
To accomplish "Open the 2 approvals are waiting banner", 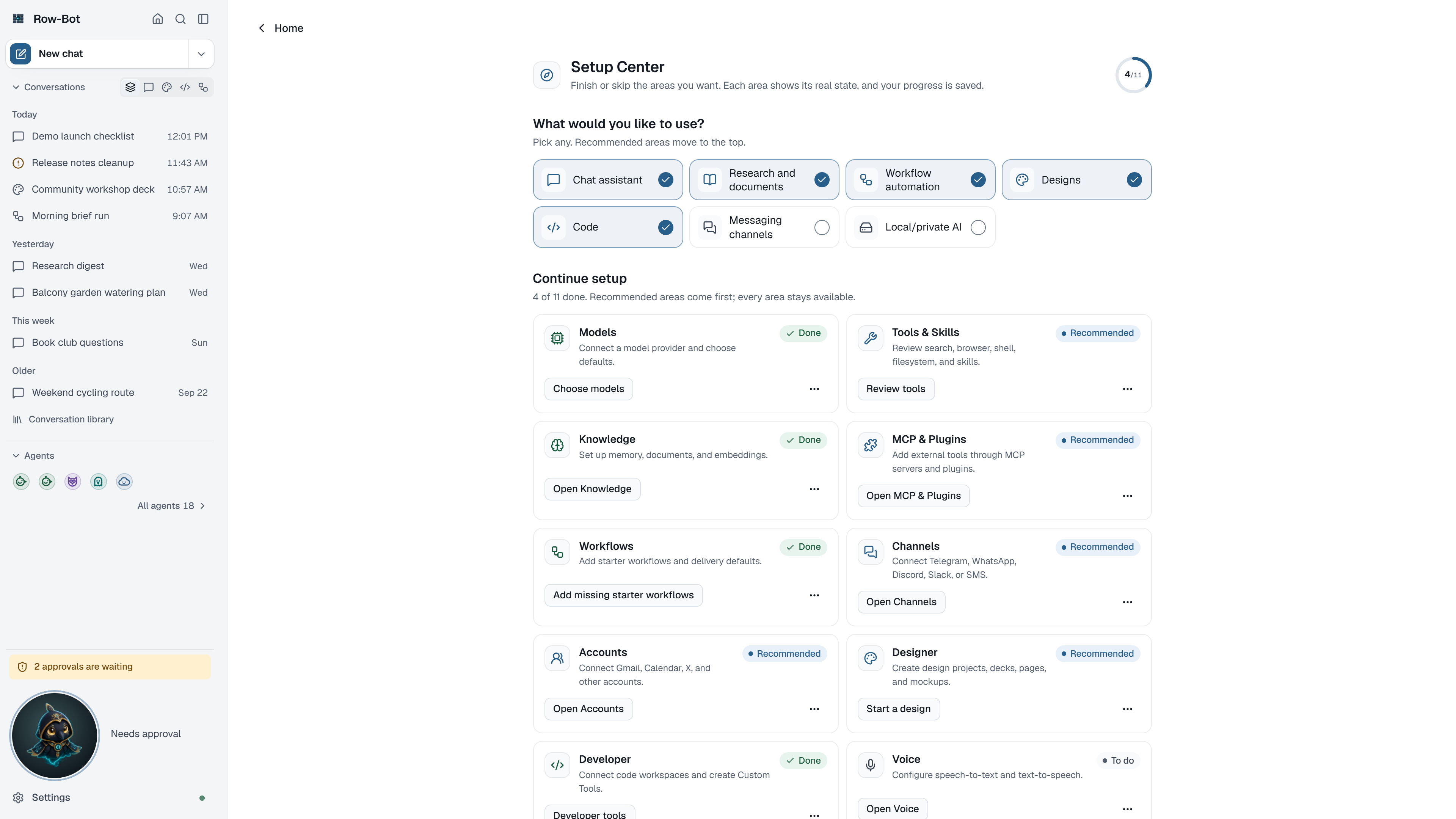I will [110, 667].
